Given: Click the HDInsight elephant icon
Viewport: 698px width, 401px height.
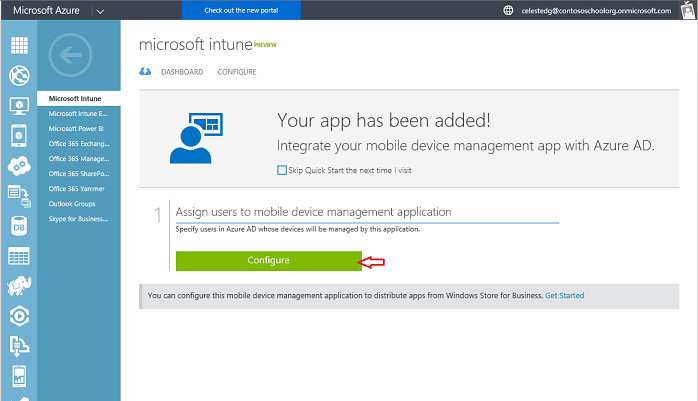Looking at the screenshot, I should (18, 286).
